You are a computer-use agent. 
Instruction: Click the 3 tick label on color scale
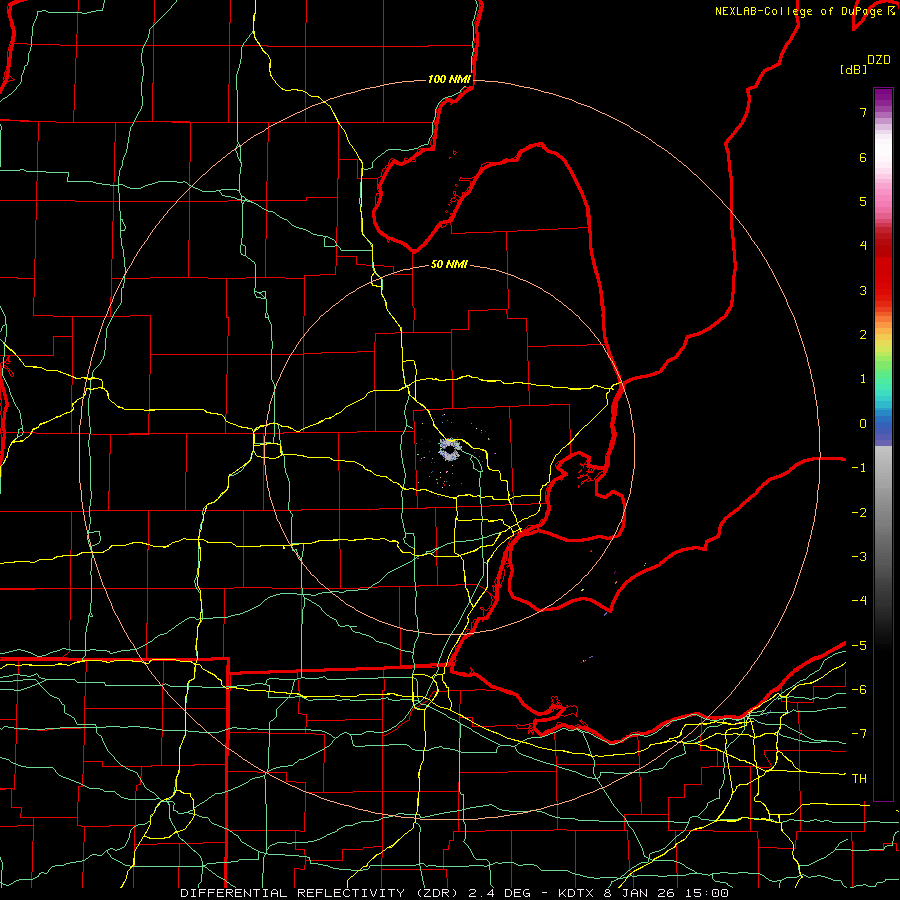(863, 290)
